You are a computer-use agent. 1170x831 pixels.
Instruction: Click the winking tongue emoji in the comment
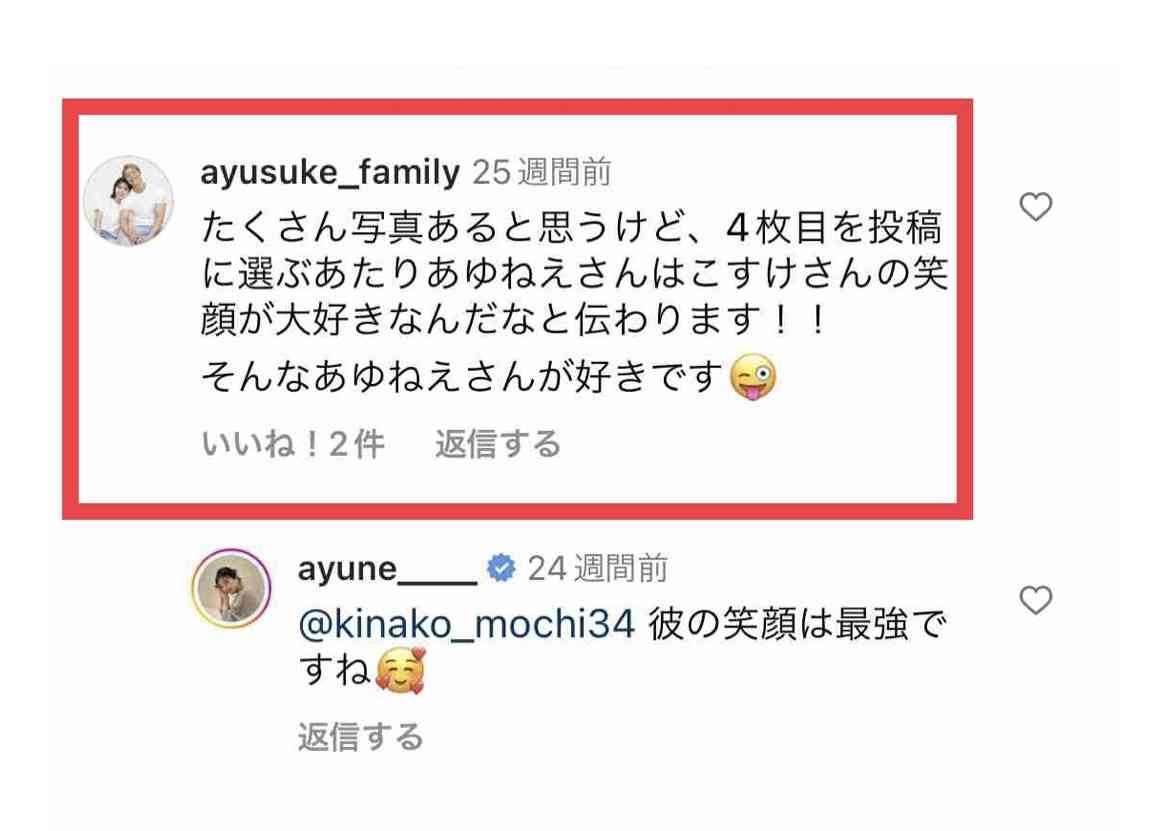[x=752, y=377]
